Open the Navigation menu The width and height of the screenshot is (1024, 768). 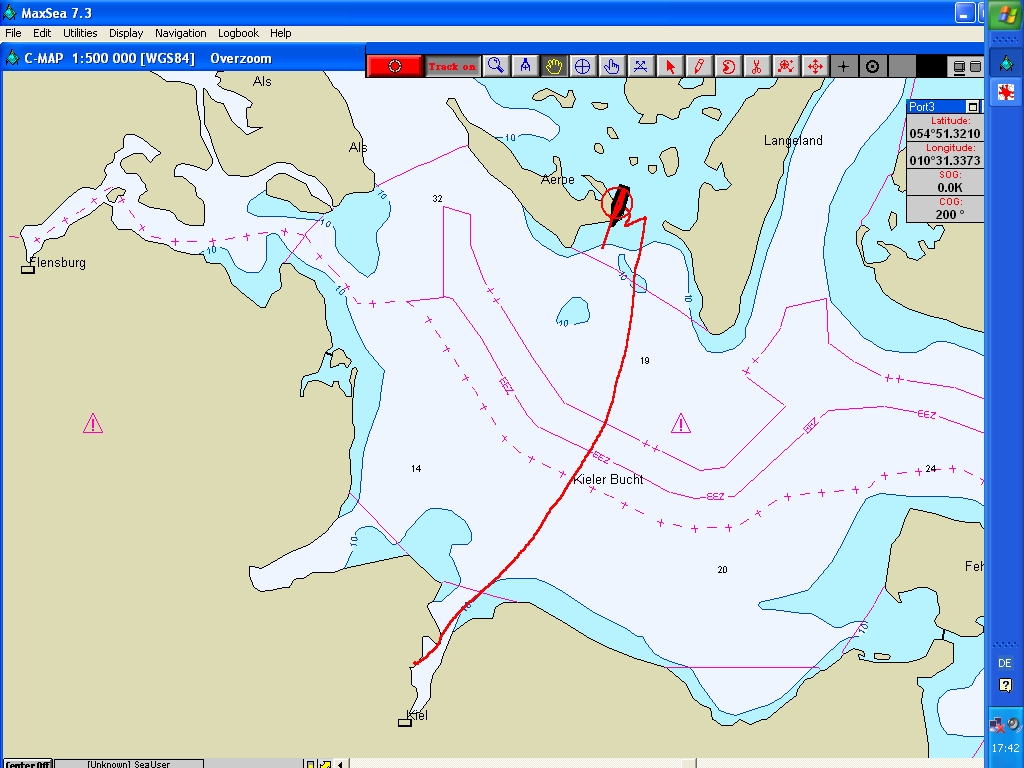(181, 33)
